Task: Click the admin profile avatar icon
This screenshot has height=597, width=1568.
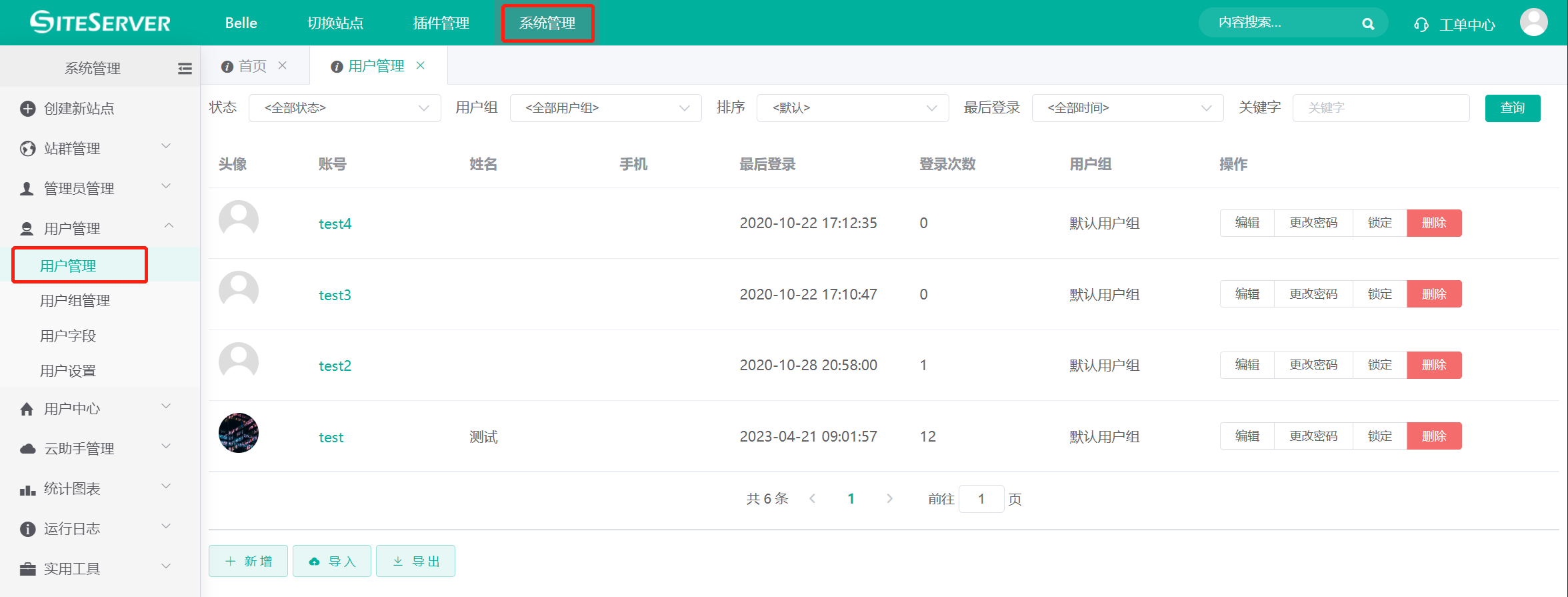Action: click(x=1533, y=23)
